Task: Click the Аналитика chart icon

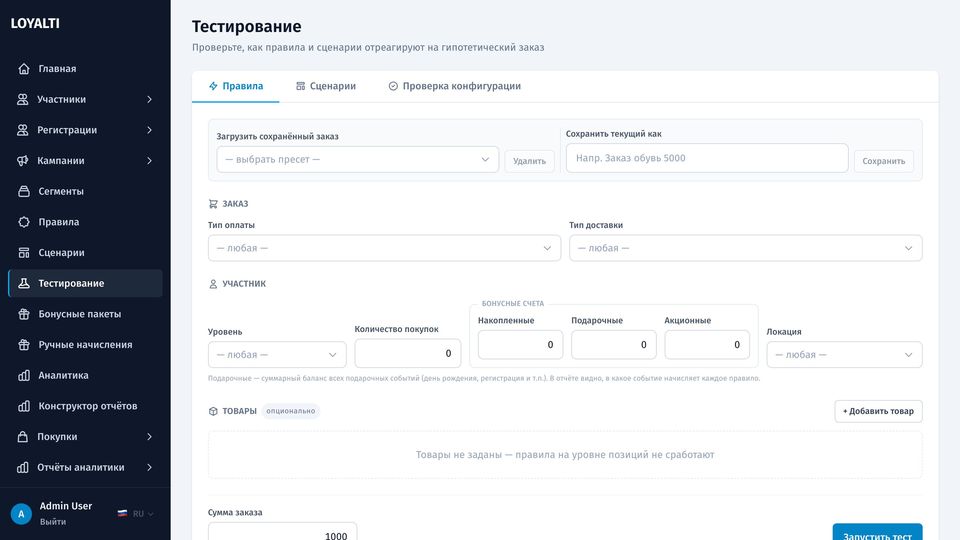Action: 24,375
